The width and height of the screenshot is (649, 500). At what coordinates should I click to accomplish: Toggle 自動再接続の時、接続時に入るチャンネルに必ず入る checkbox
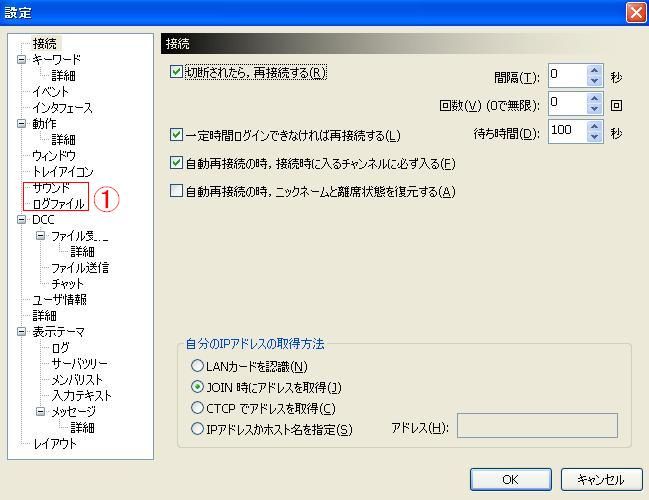(x=176, y=163)
